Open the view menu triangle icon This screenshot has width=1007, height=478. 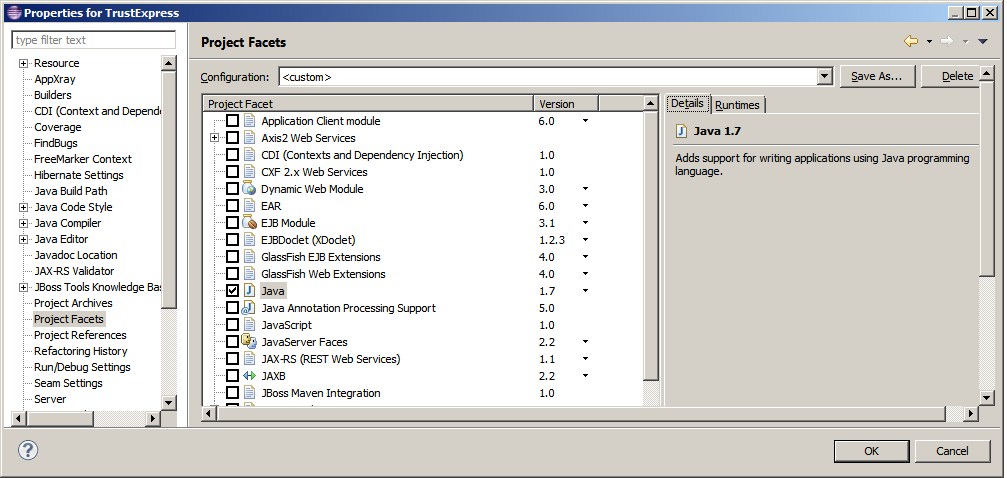pos(982,42)
